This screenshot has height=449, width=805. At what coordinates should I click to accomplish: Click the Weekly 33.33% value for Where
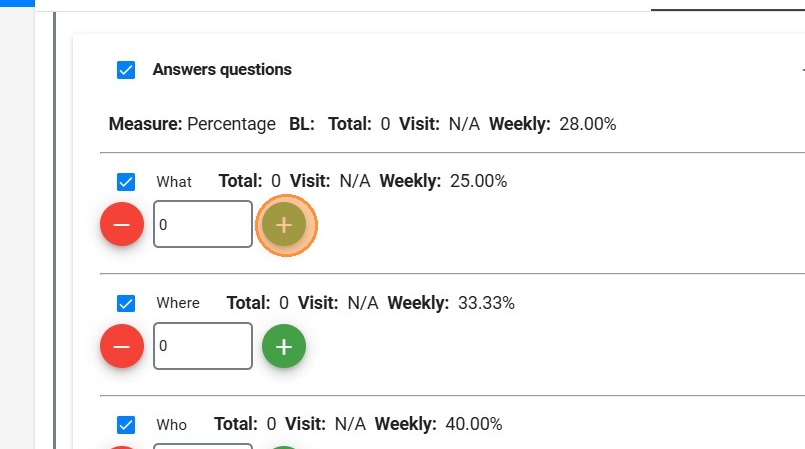coord(486,302)
